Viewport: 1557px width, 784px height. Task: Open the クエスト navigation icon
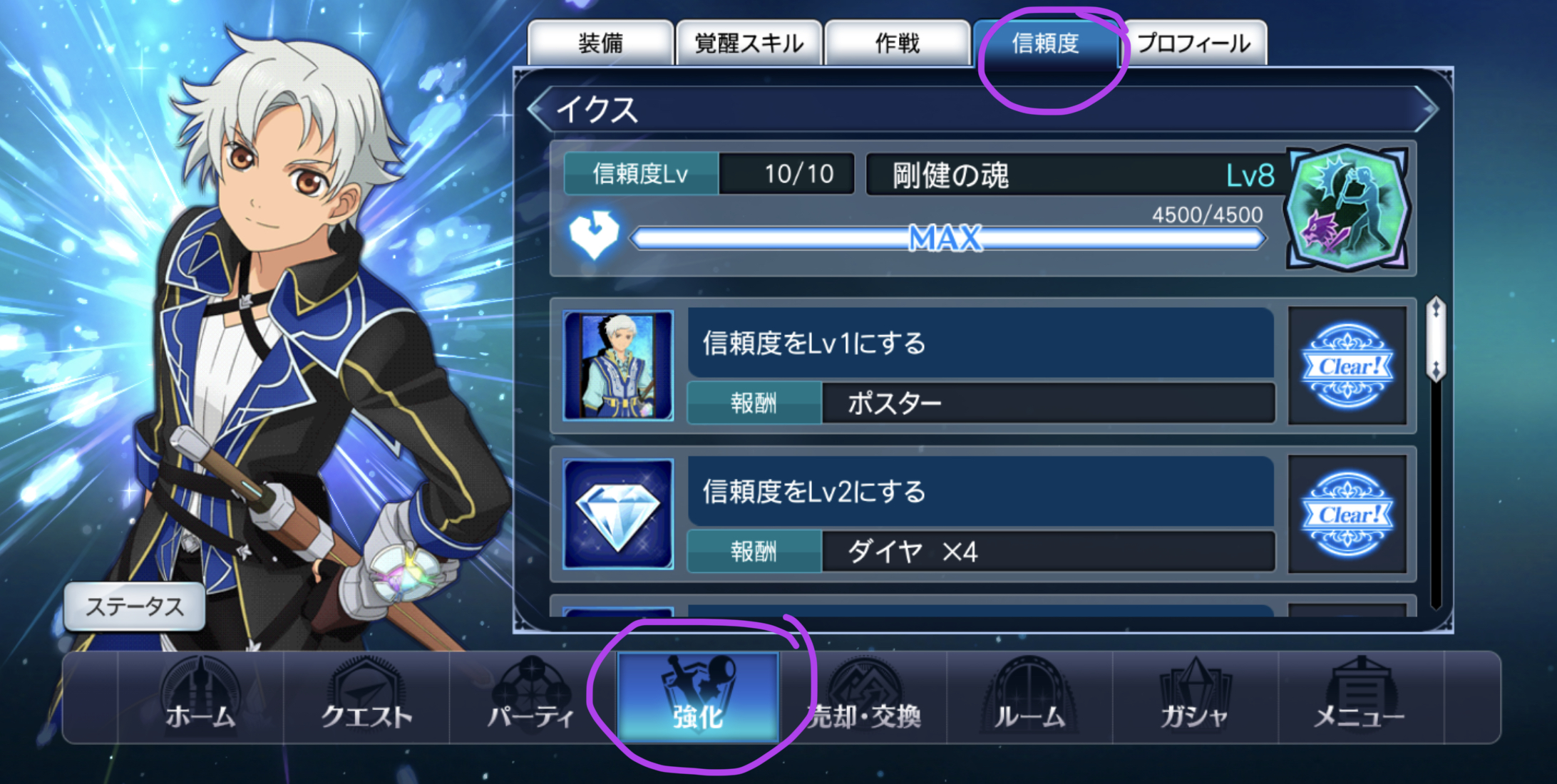tap(366, 697)
